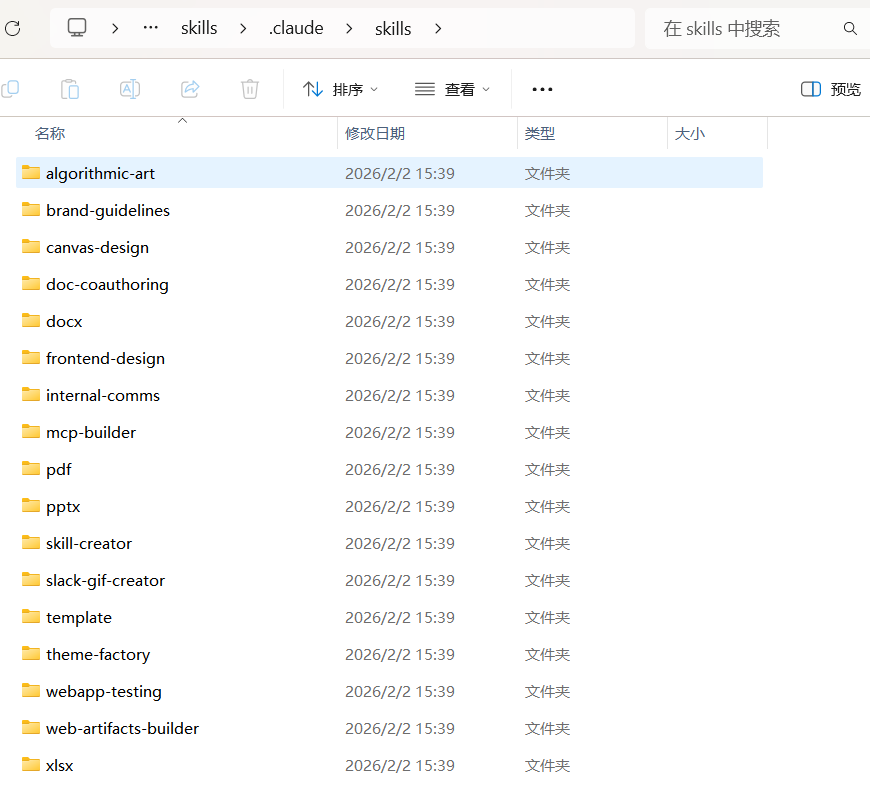Click folder icon beside skill-creator
Viewport: 870px width, 810px height.
tap(31, 543)
